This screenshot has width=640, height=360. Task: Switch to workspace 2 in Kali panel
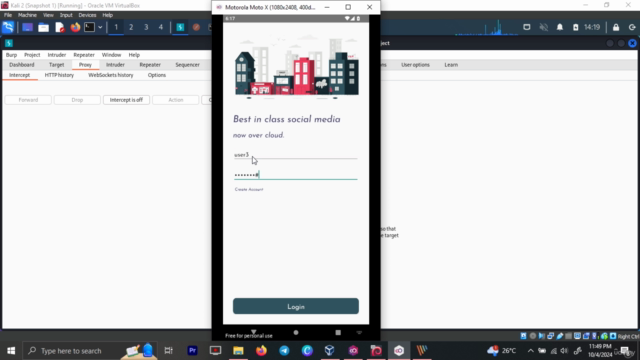131,27
